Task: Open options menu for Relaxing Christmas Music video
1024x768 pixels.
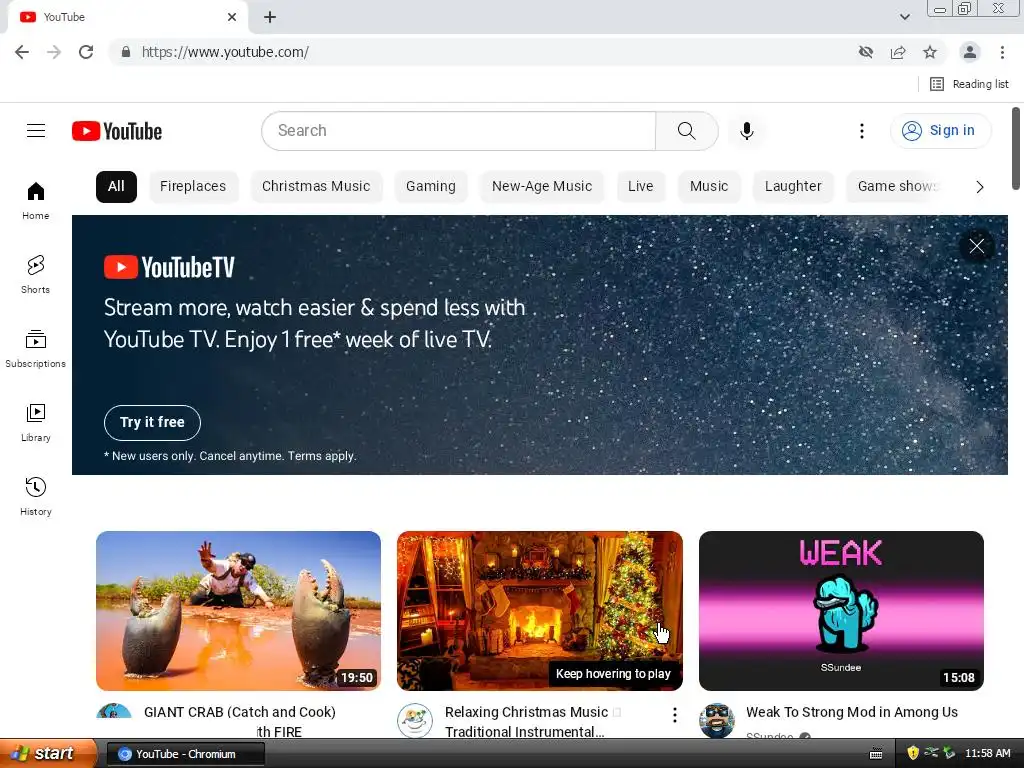Action: pos(675,715)
